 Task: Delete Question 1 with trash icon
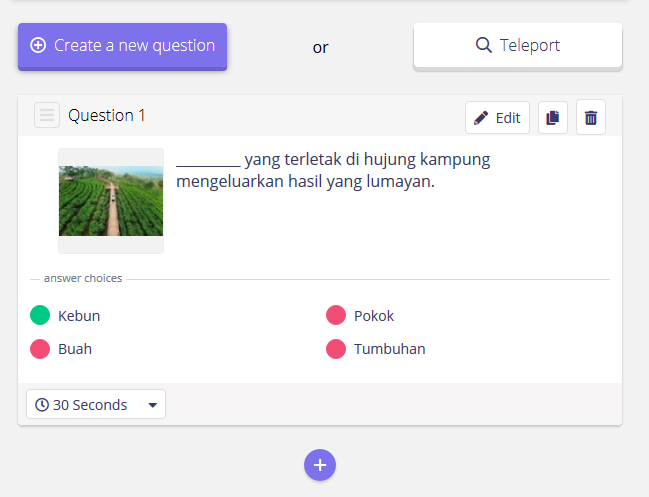591,118
